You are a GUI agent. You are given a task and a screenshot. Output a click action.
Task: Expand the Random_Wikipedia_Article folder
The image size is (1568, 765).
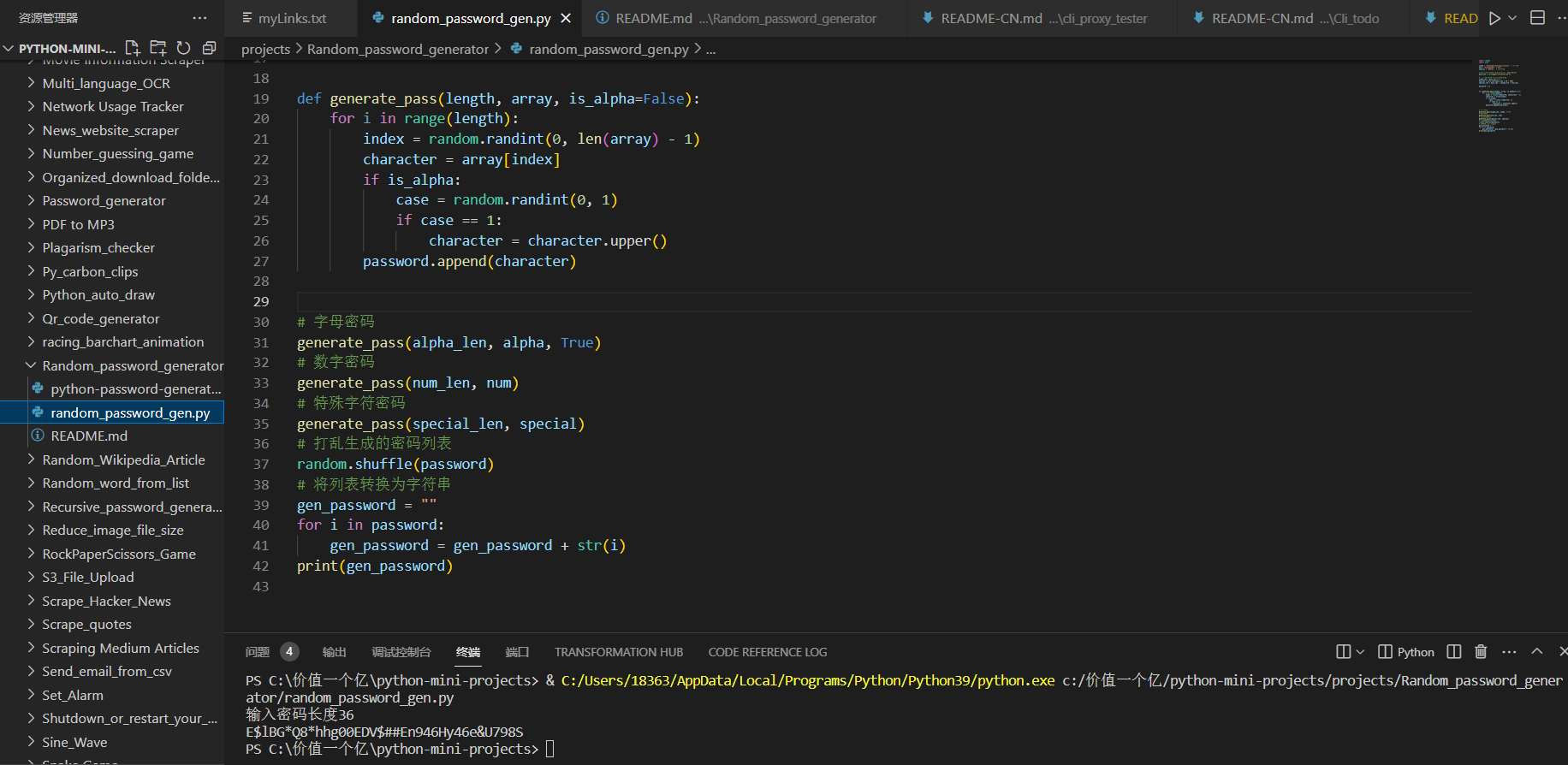tap(112, 460)
